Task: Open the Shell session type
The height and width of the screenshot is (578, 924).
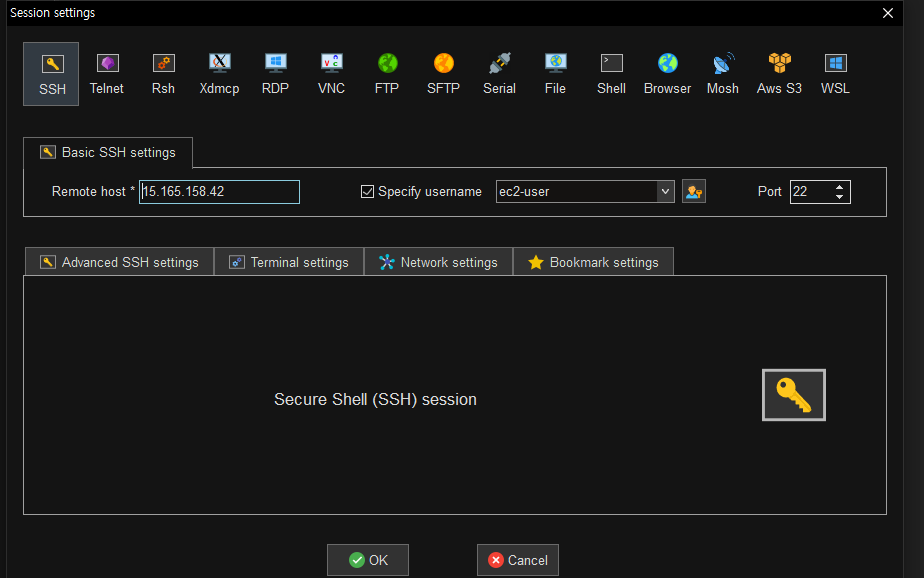Action: click(x=611, y=74)
